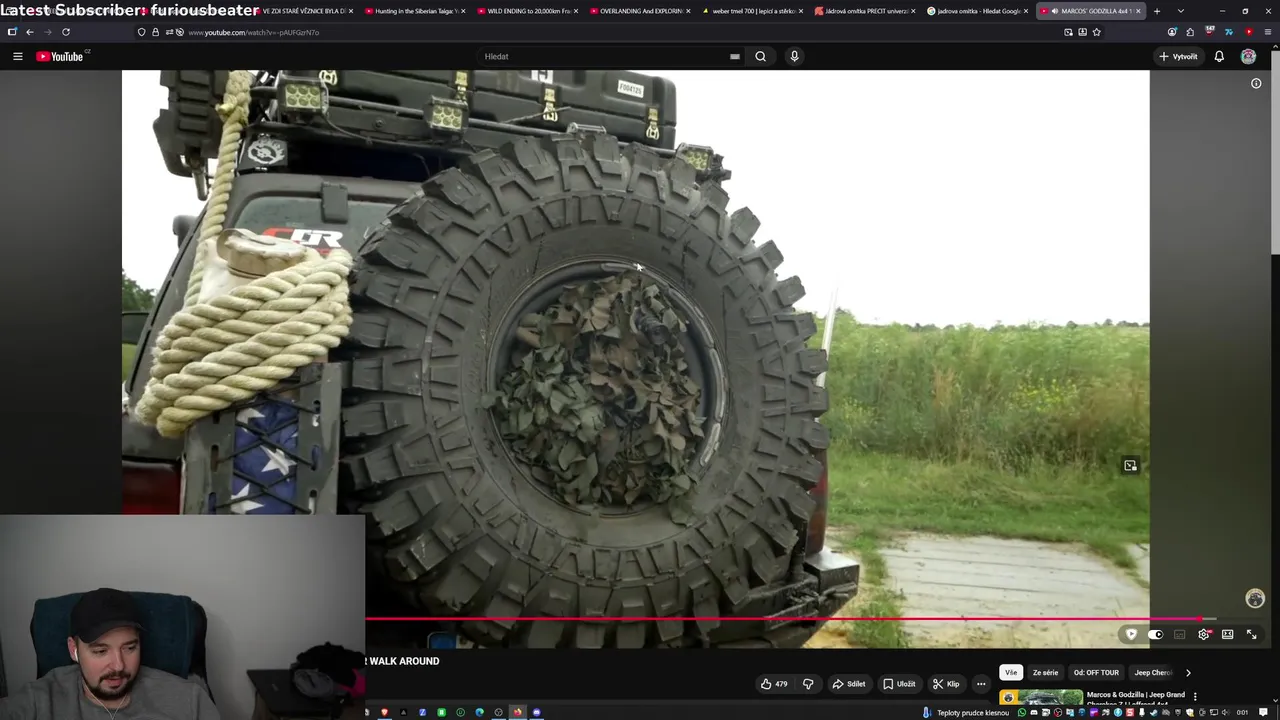Open more actions three-dot menu
This screenshot has height=720, width=1280.
coord(981,684)
